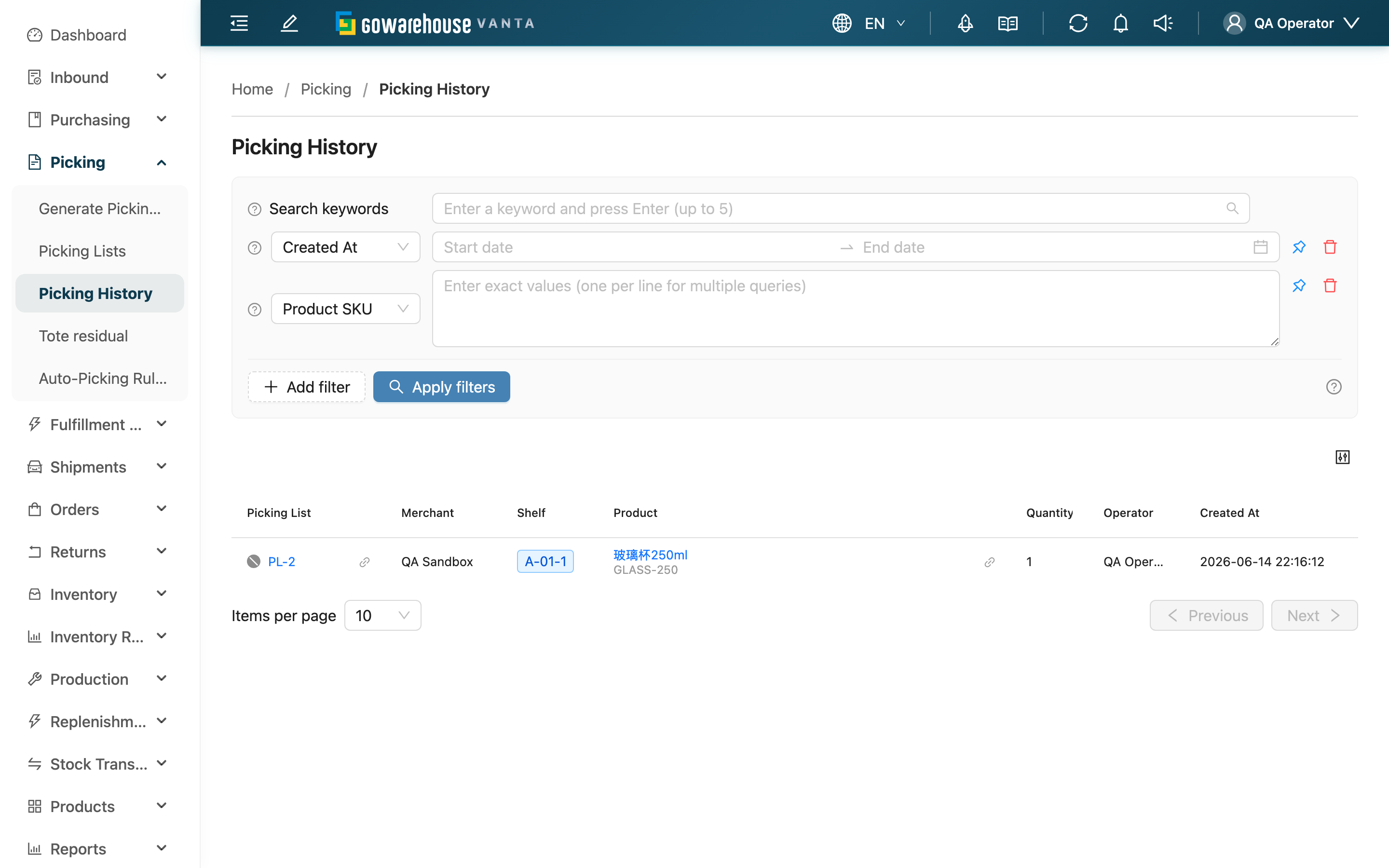Click the speaker announcement icon
Viewport: 1389px width, 868px height.
click(x=1163, y=23)
